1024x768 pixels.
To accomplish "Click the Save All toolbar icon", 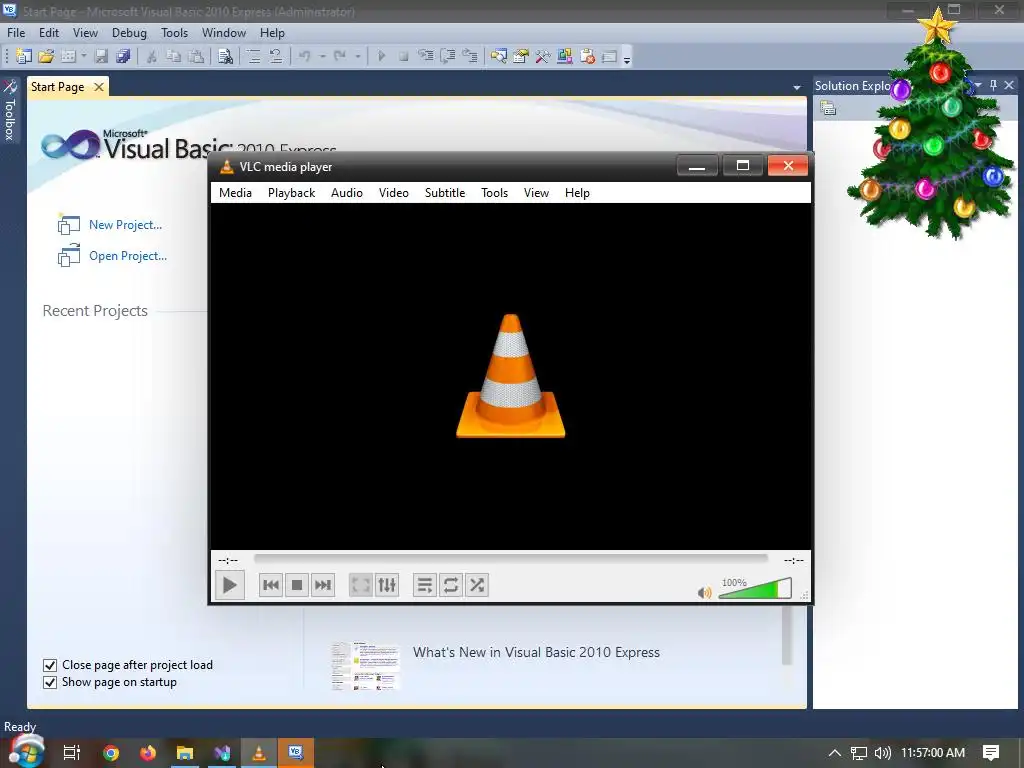I will (123, 56).
